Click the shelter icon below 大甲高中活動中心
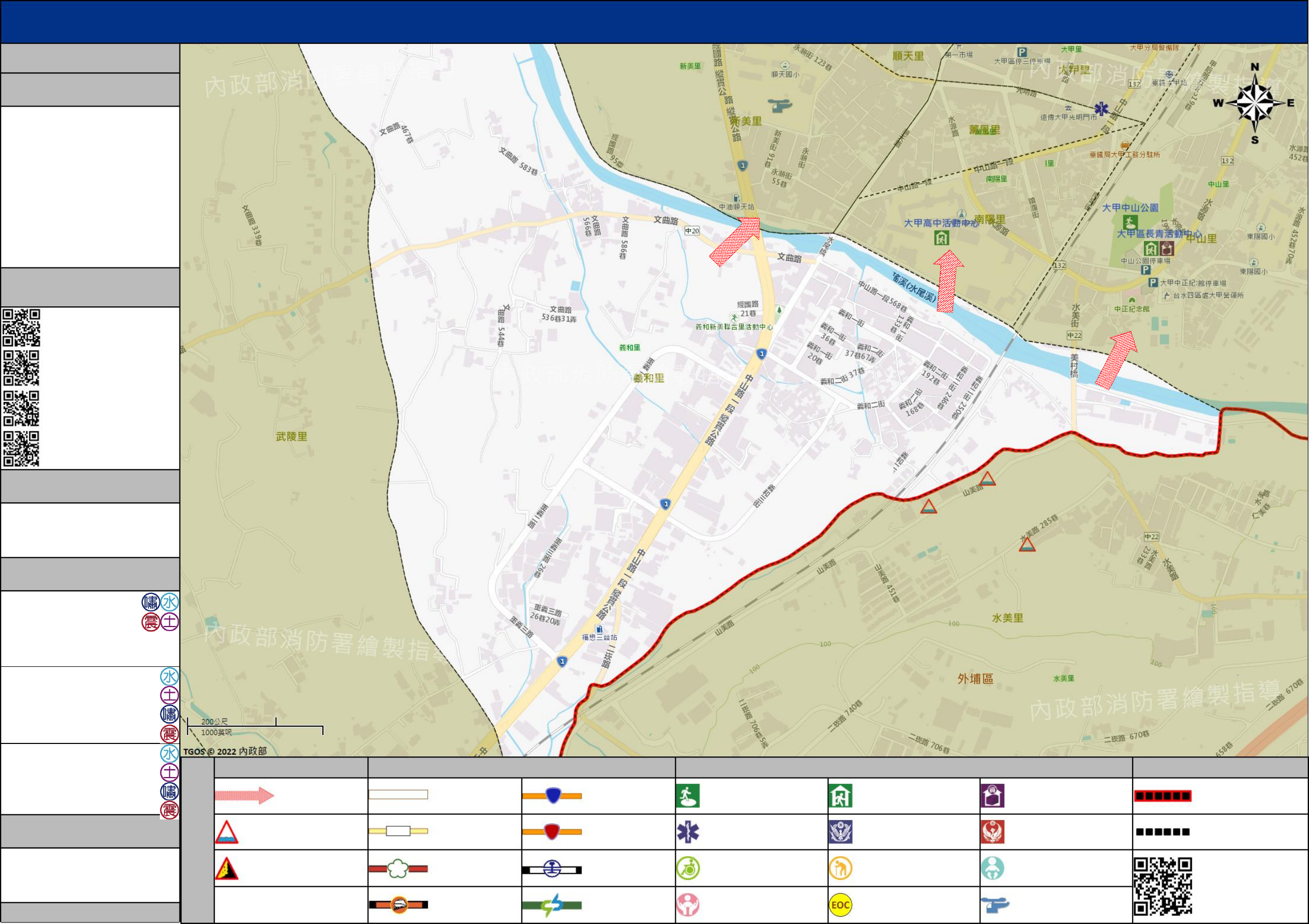 941,237
